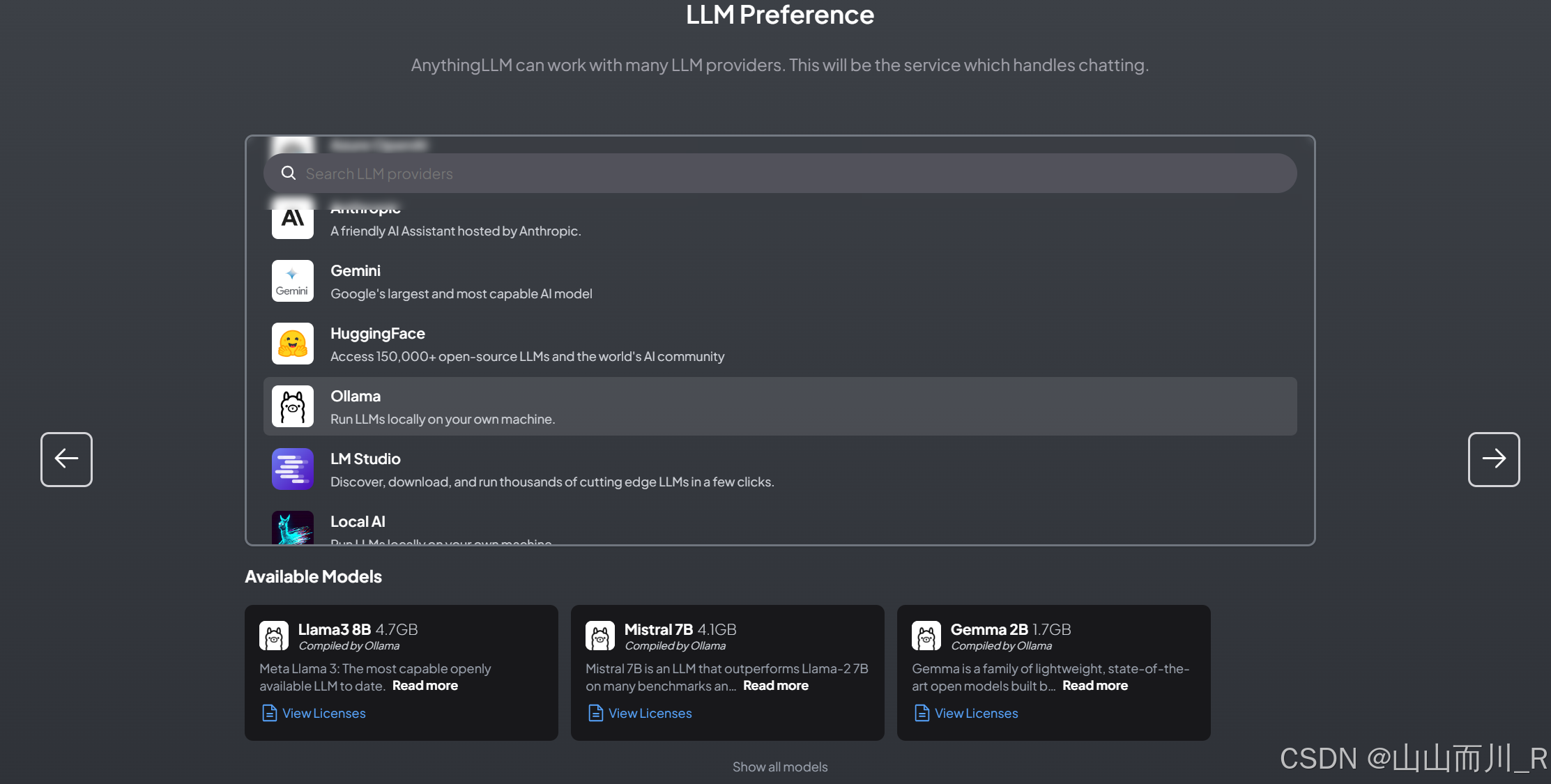Click document icon beside Gemma View Licenses
Image resolution: width=1551 pixels, height=784 pixels.
922,713
